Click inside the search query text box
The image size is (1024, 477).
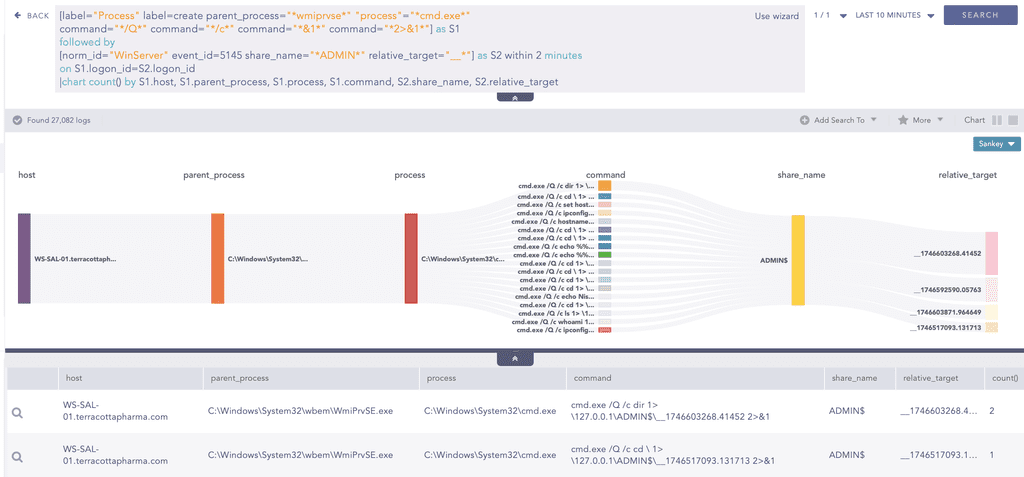click(x=400, y=50)
